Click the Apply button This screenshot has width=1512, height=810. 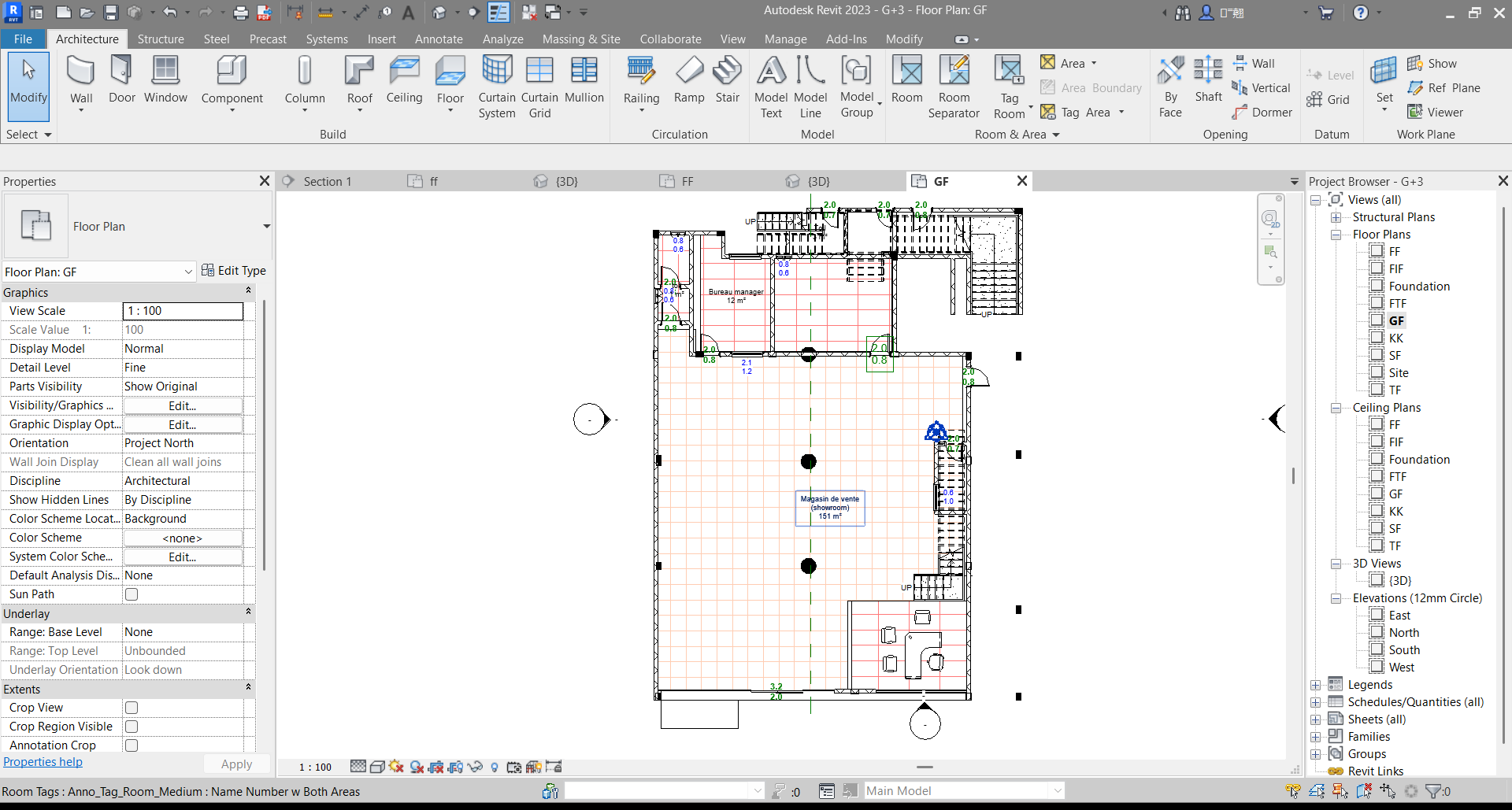tap(236, 764)
